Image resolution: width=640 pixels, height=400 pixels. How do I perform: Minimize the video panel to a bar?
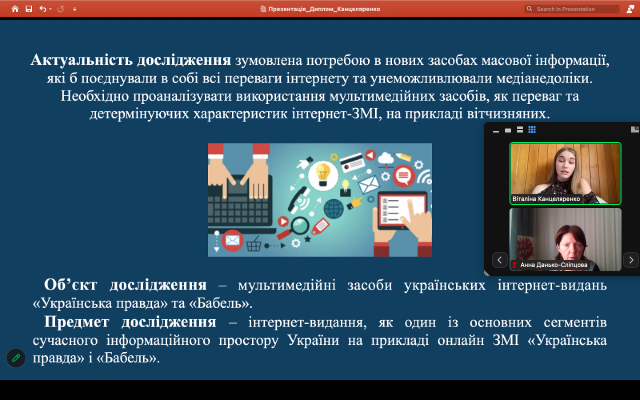point(496,130)
